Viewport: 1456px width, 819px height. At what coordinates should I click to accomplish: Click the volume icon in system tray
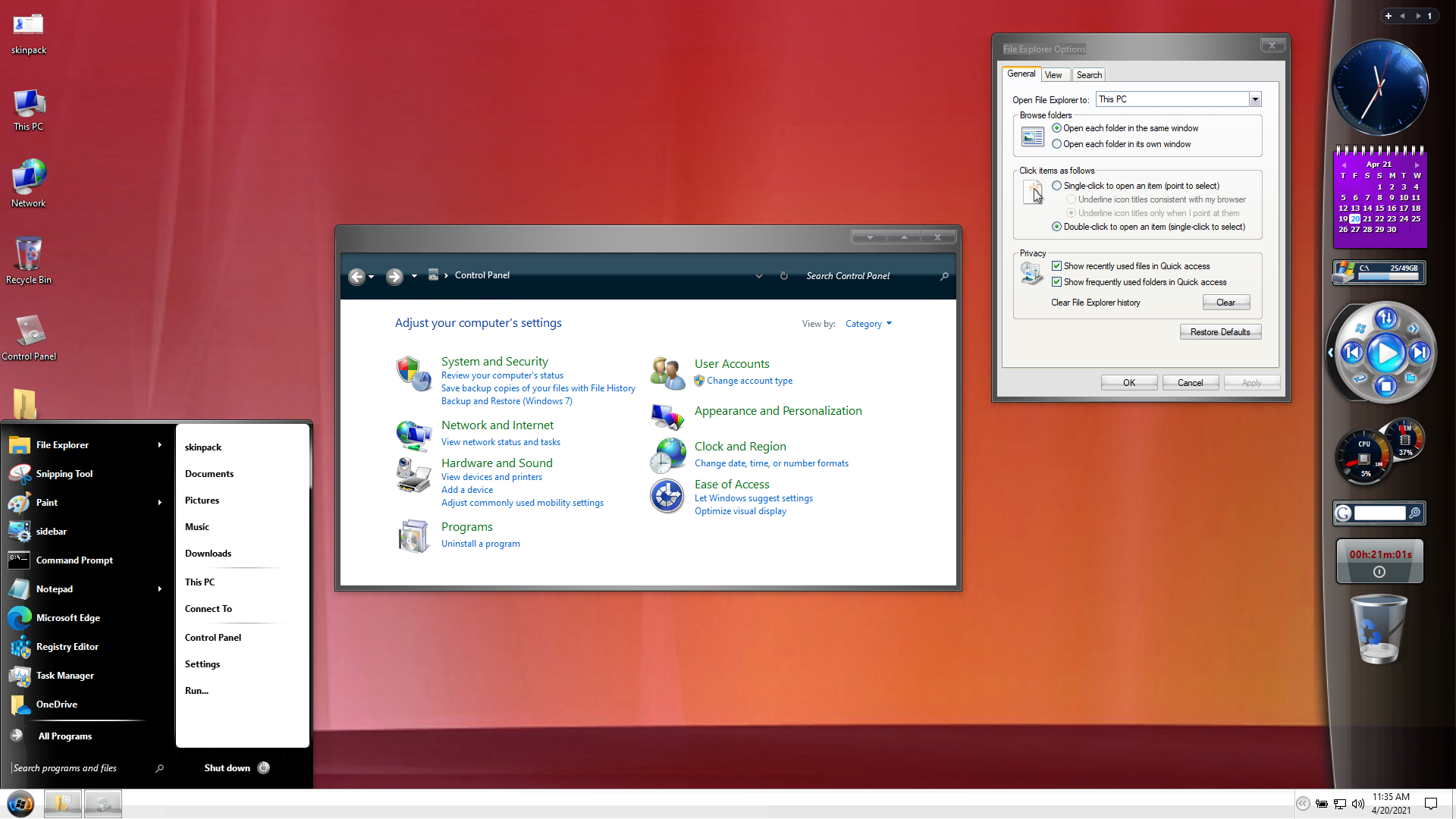[1357, 804]
